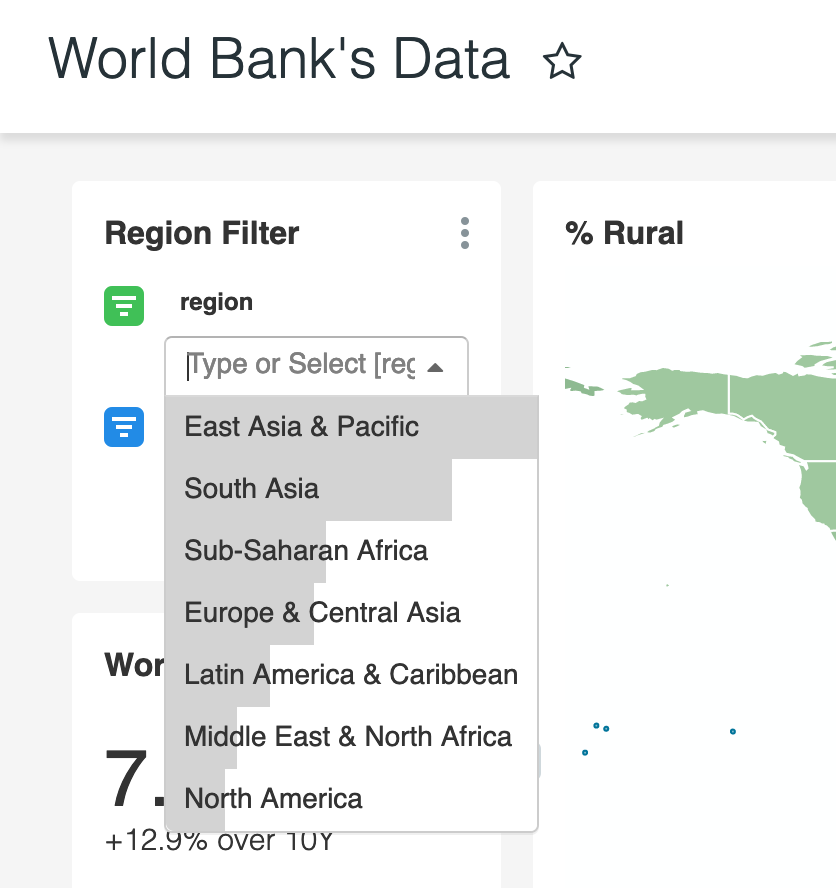Viewport: 836px width, 888px height.
Task: Open the region combo box field
Action: (x=300, y=365)
